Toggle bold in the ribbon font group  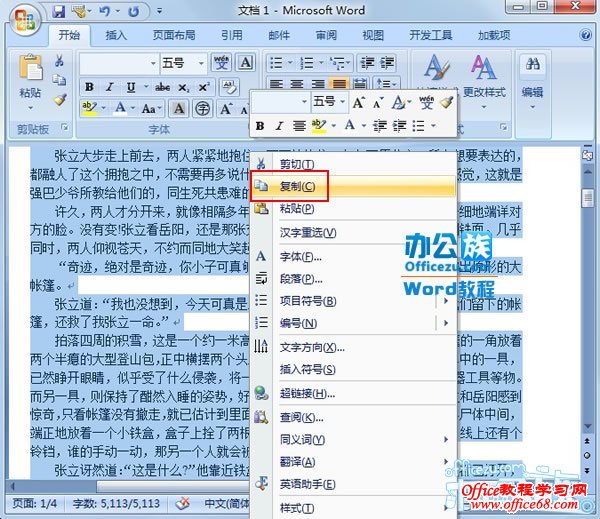(90, 87)
